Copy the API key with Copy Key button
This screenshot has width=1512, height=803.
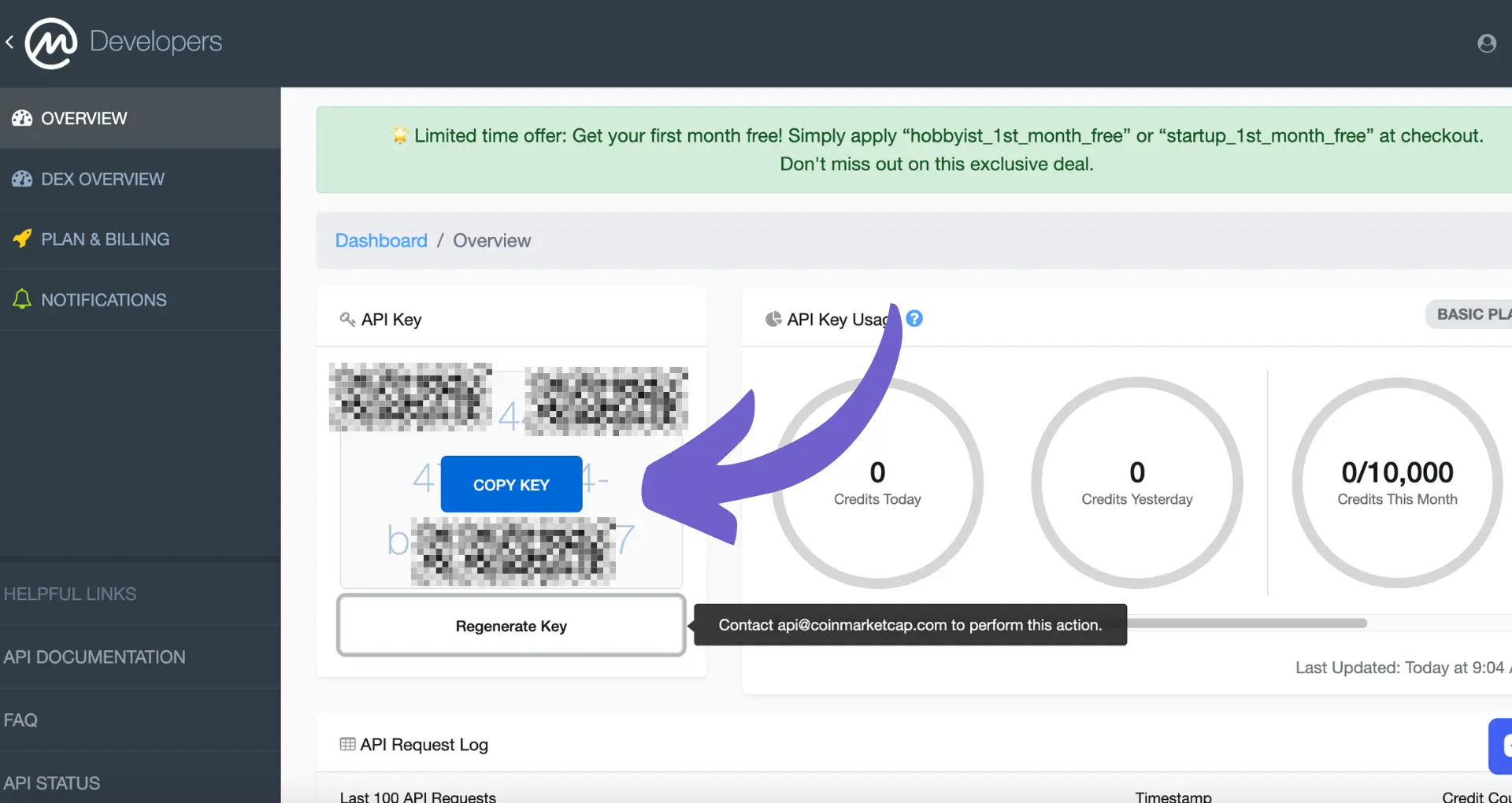pyautogui.click(x=511, y=484)
